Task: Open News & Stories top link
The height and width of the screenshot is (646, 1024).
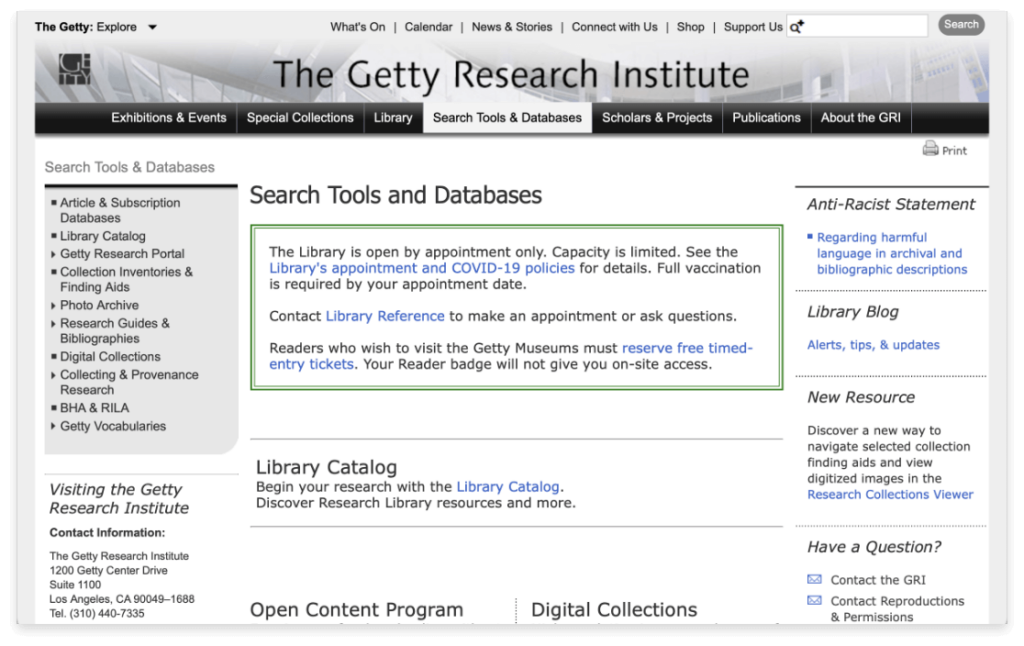Action: pos(512,27)
